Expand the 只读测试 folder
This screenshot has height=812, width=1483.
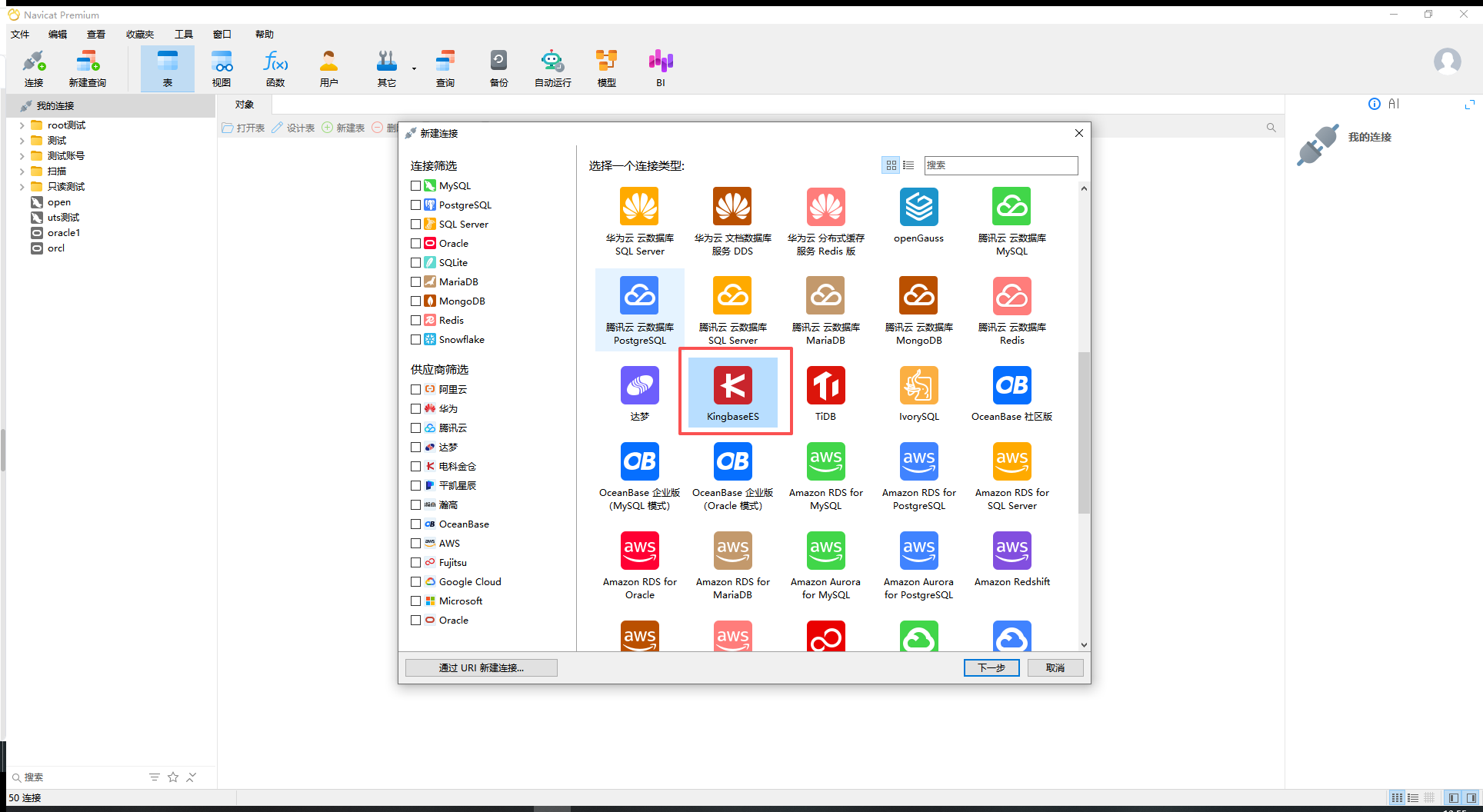pos(22,187)
